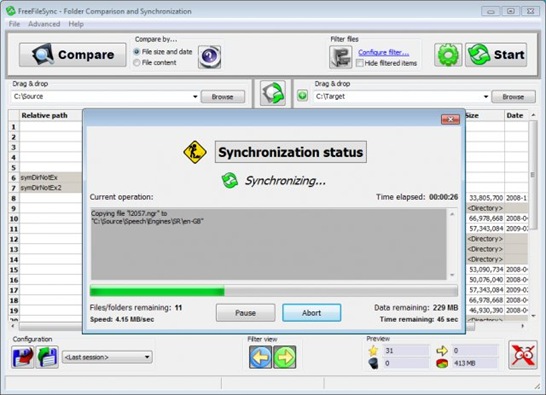Open the File menu
Viewport: 546px width, 395px height.
pos(14,24)
